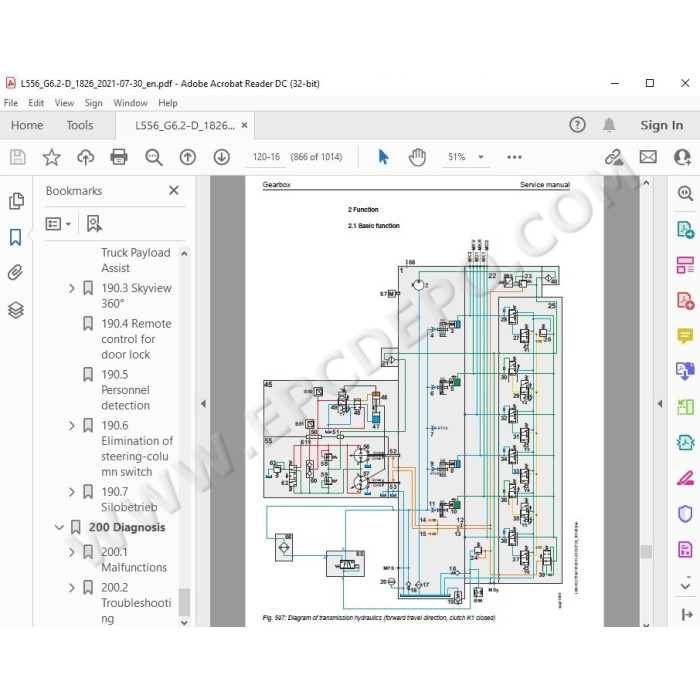The height and width of the screenshot is (700, 700).
Task: Click the Save file icon
Action: coord(18,157)
